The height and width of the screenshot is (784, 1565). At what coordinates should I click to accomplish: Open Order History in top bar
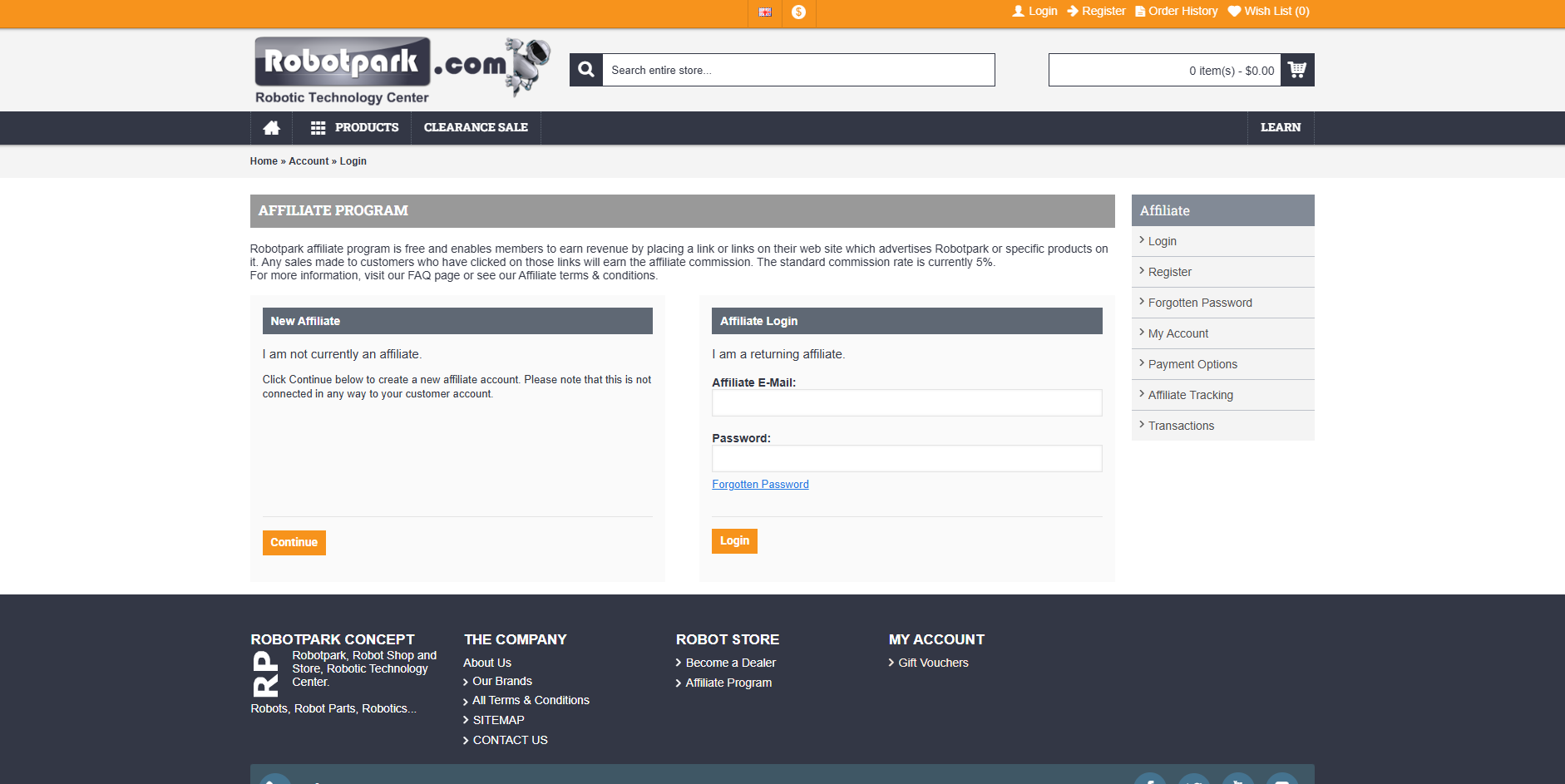[x=1176, y=11]
